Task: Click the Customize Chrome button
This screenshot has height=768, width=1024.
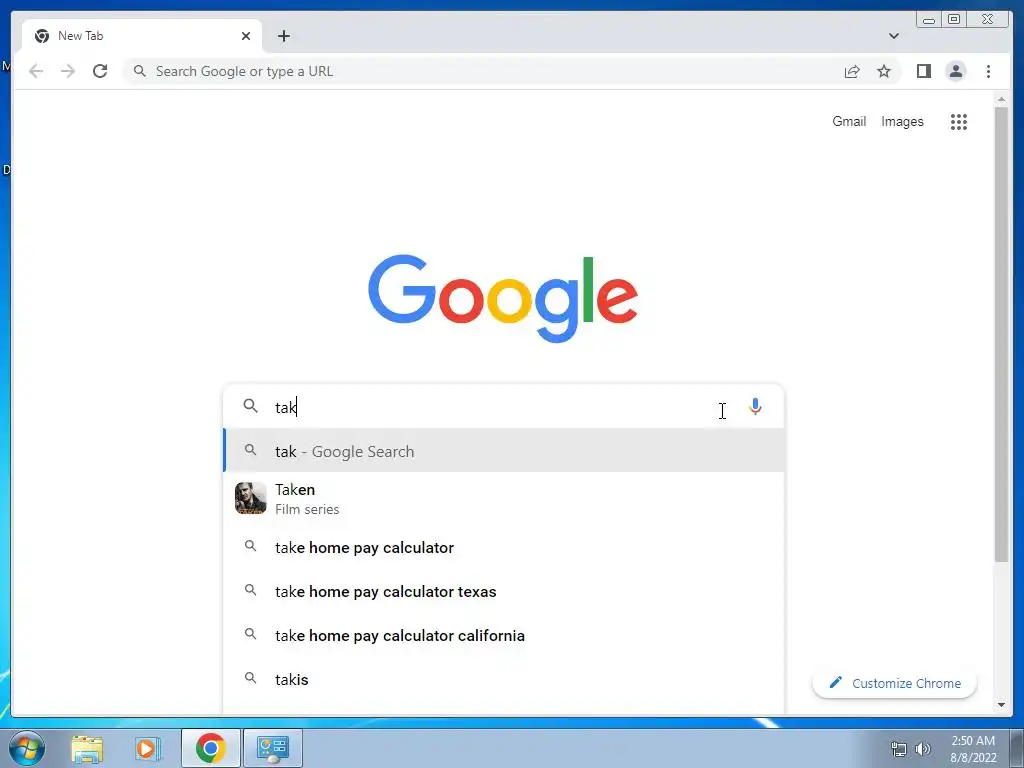Action: (x=894, y=683)
